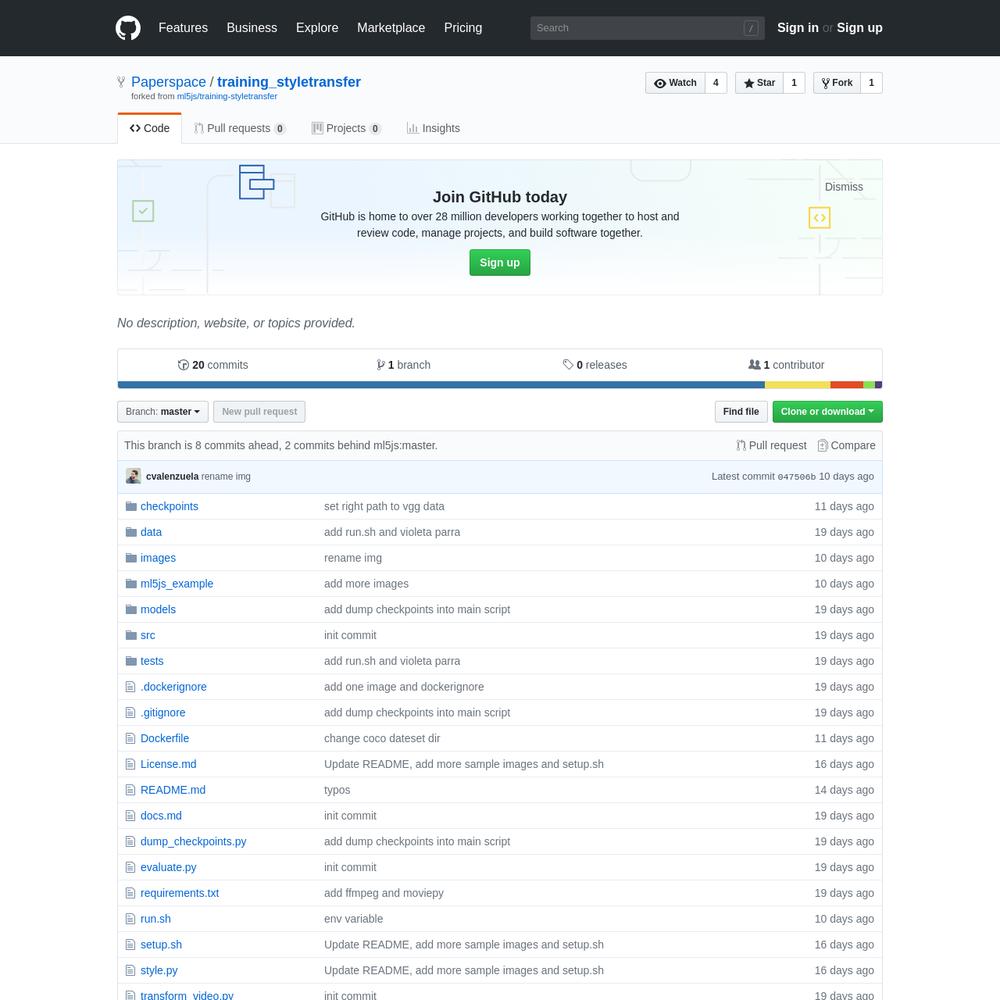Click the evaluate.py file icon
Image resolution: width=1000 pixels, height=1000 pixels.
pos(131,867)
